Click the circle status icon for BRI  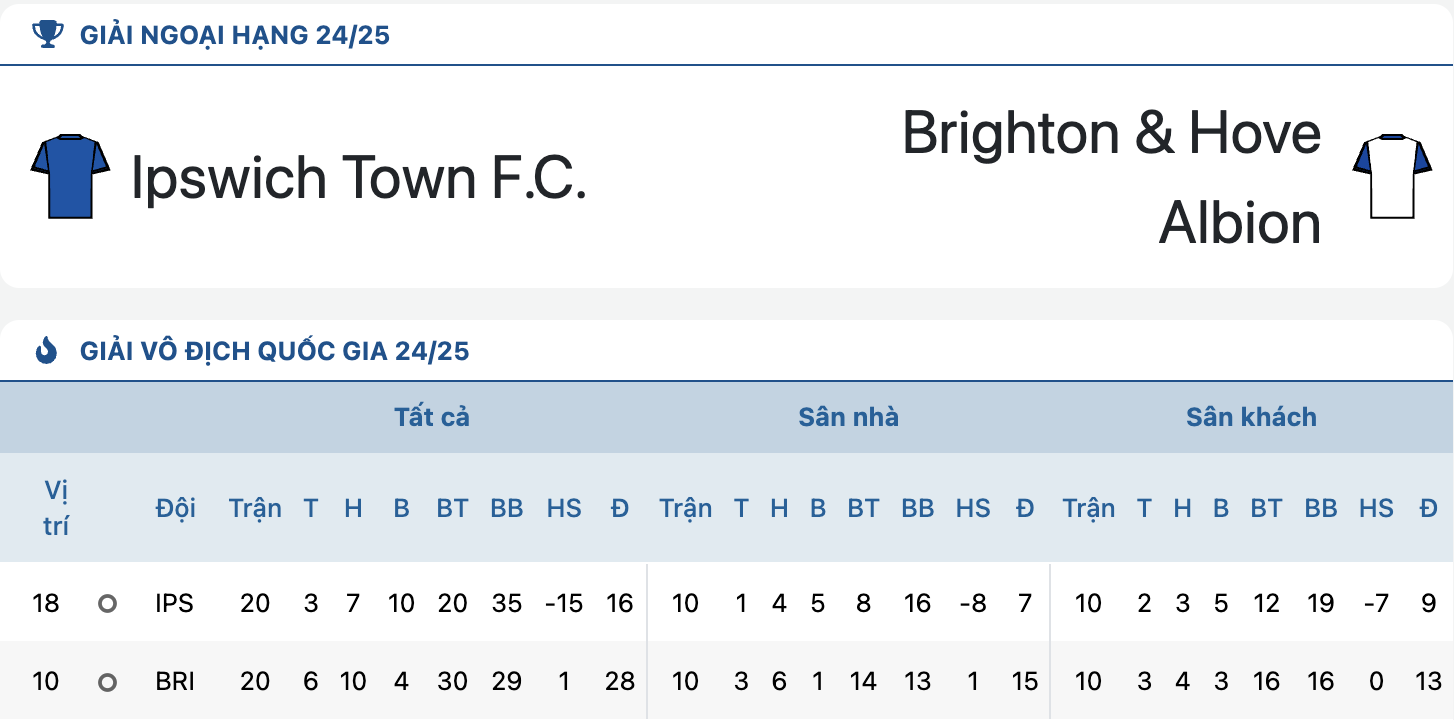(108, 682)
